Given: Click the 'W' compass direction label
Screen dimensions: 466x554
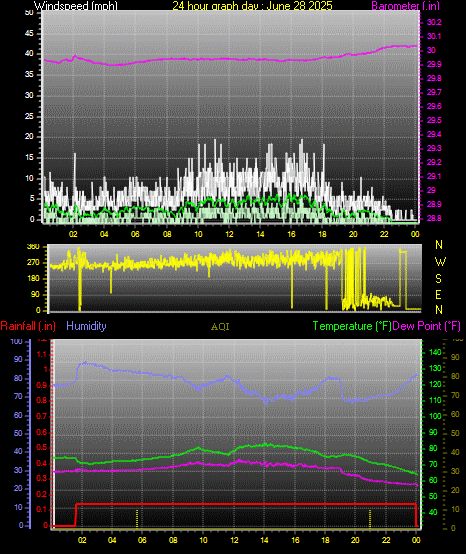Looking at the screenshot, I should [440, 262].
